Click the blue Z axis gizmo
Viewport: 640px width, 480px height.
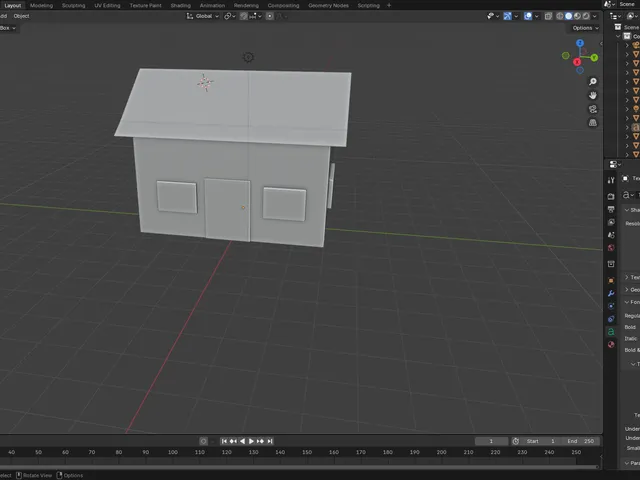[x=580, y=43]
